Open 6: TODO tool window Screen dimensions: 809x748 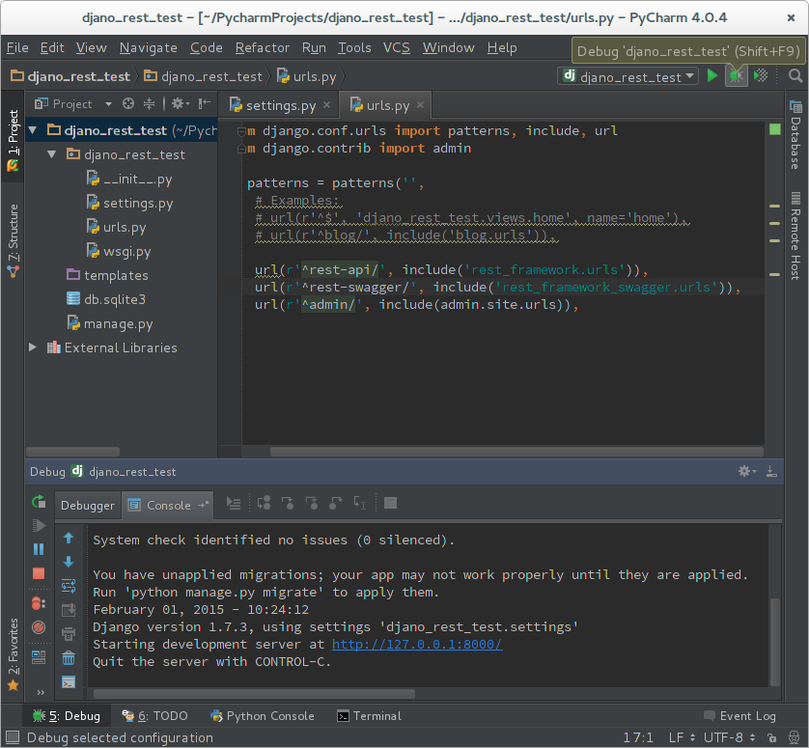pyautogui.click(x=155, y=716)
